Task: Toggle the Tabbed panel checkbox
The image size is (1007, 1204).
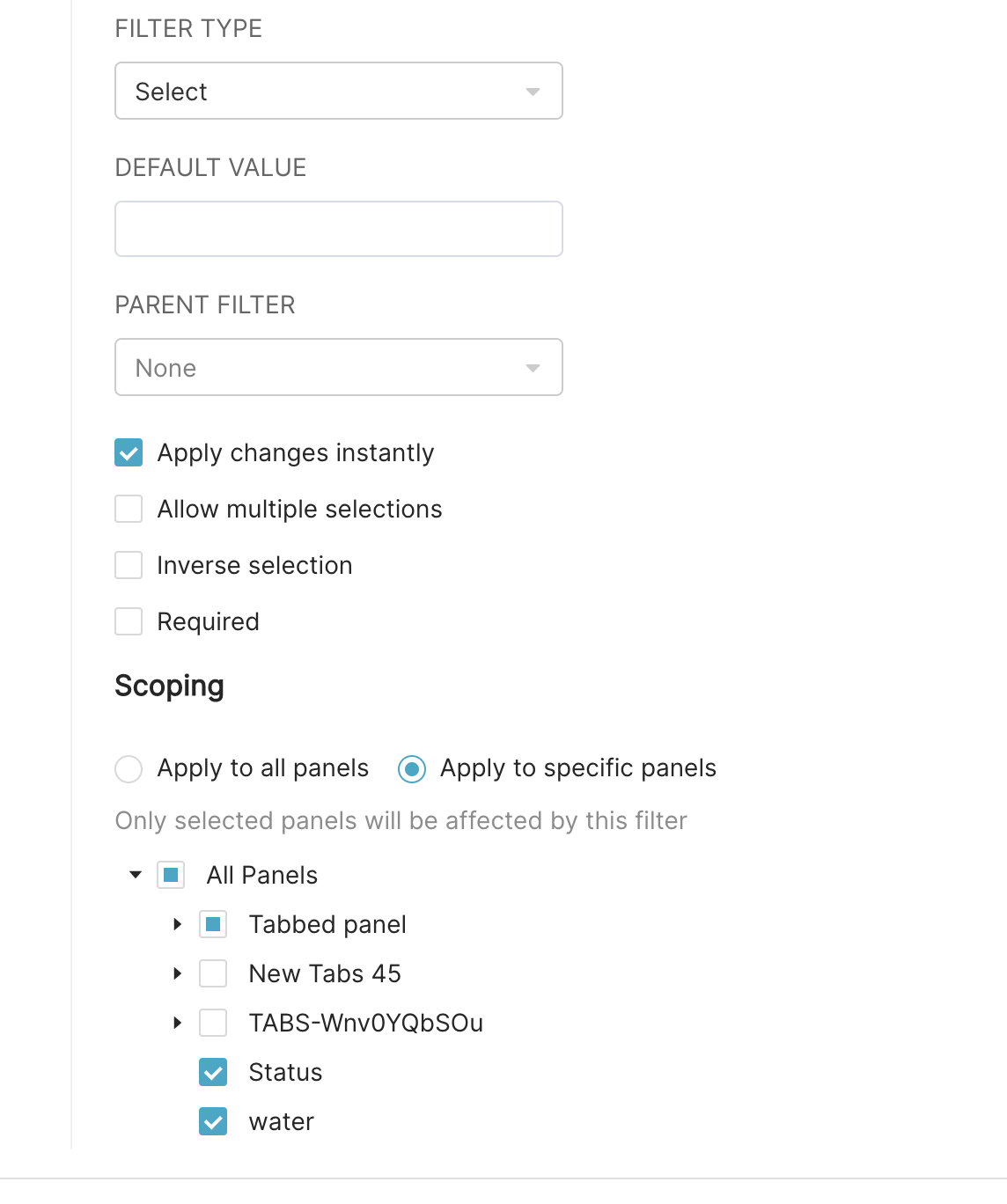Action: (213, 924)
